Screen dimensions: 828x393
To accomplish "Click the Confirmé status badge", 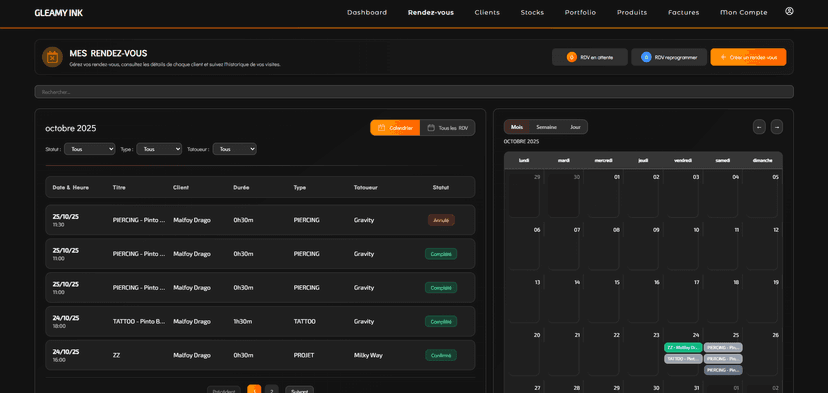I will (x=441, y=355).
